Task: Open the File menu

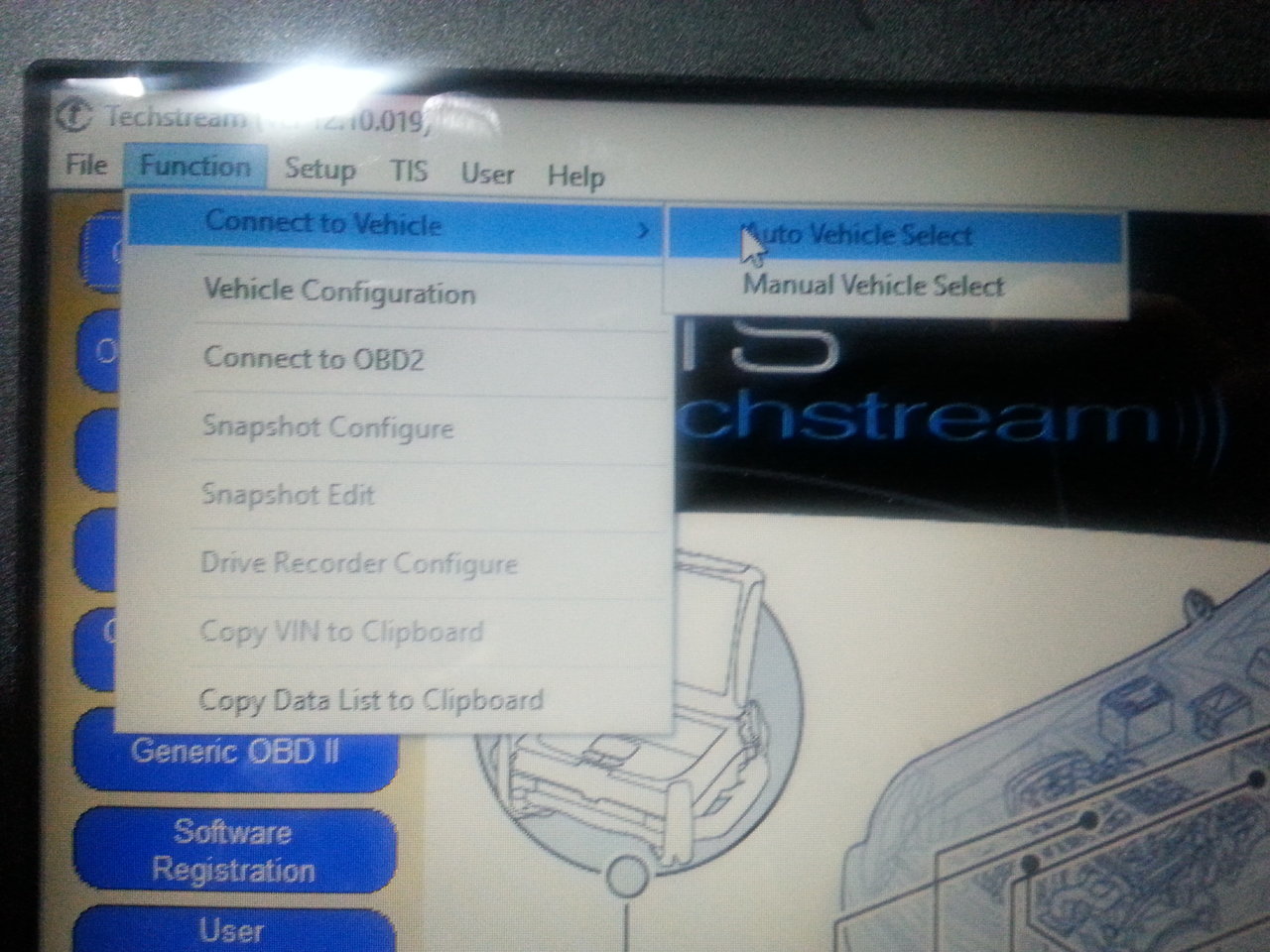Action: tap(85, 165)
